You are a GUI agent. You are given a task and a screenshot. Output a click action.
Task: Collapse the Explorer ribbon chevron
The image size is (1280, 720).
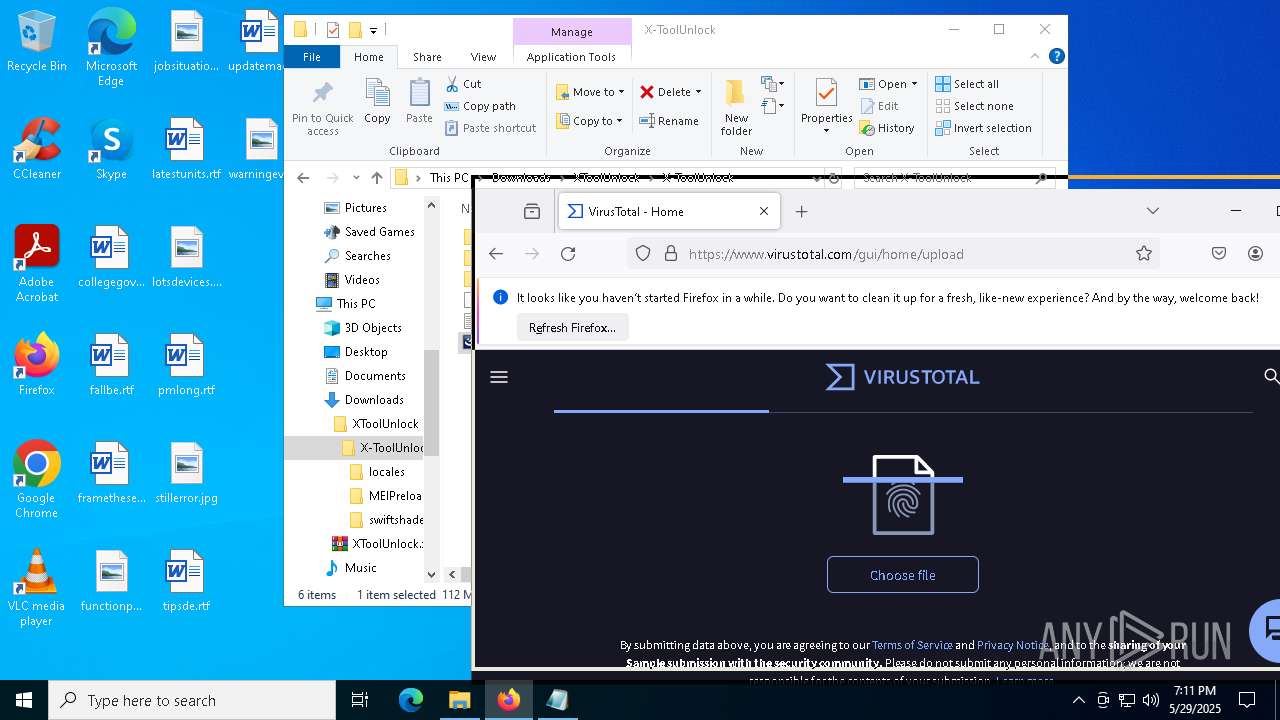coord(1035,57)
